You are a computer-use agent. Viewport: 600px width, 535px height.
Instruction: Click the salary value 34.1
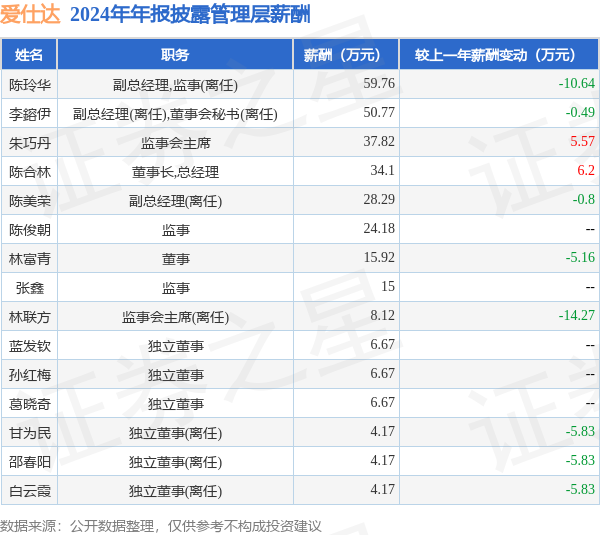tap(382, 170)
